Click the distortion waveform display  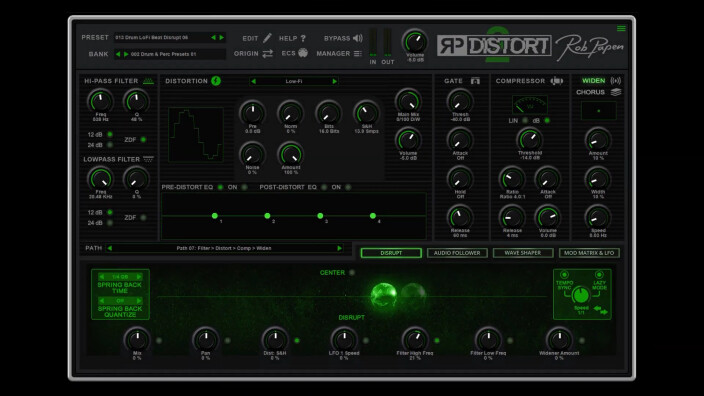pos(196,135)
